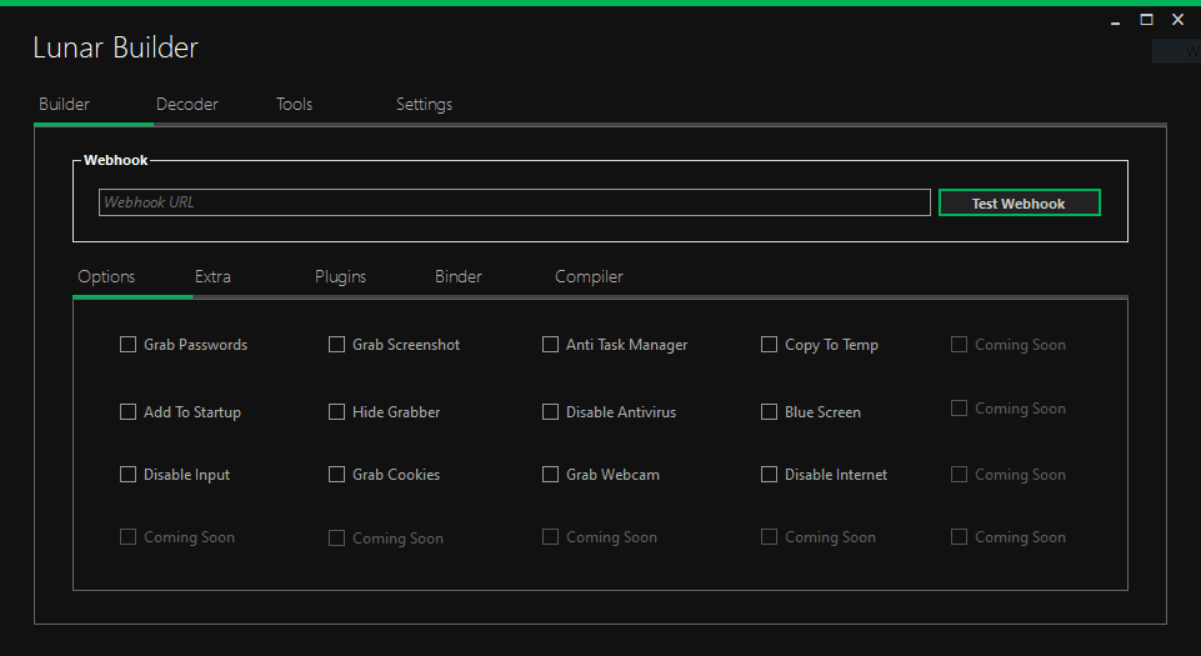Tick the Copy To Temp checkbox
This screenshot has width=1201, height=656.
769,345
